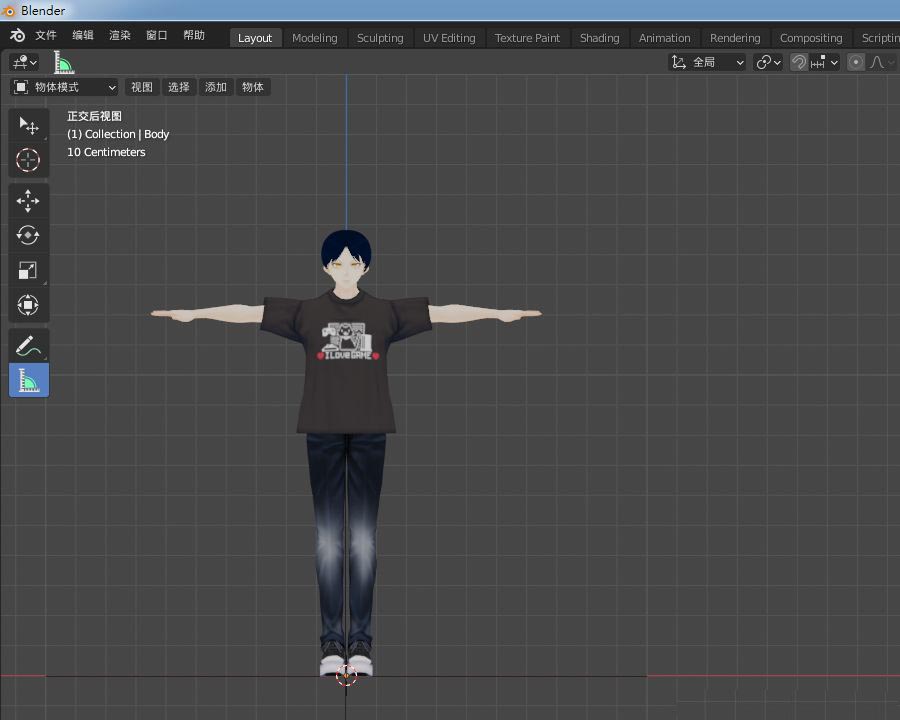This screenshot has width=900, height=720.
Task: Open the 添加 viewport menu
Action: (216, 87)
